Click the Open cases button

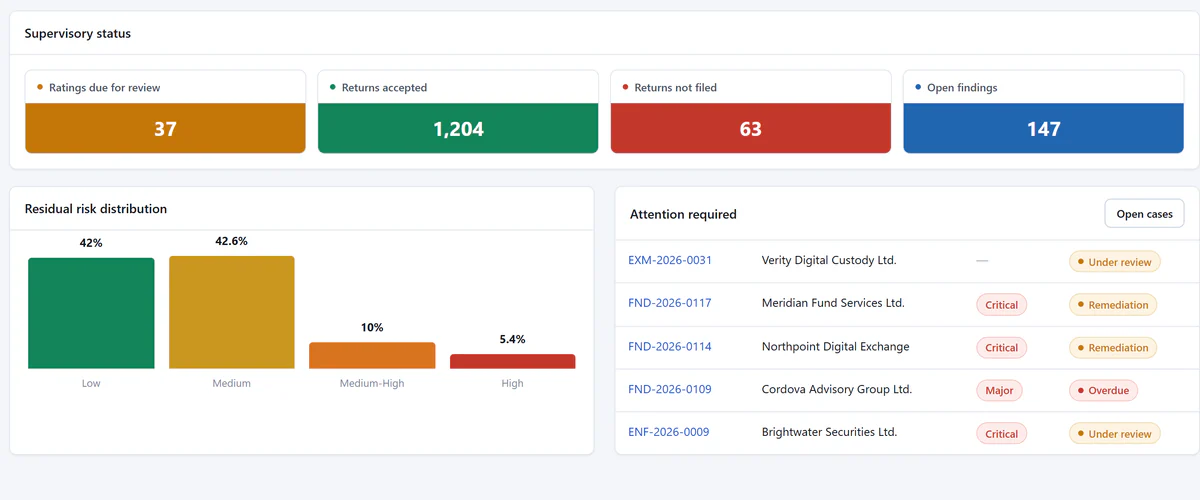[x=1144, y=214]
